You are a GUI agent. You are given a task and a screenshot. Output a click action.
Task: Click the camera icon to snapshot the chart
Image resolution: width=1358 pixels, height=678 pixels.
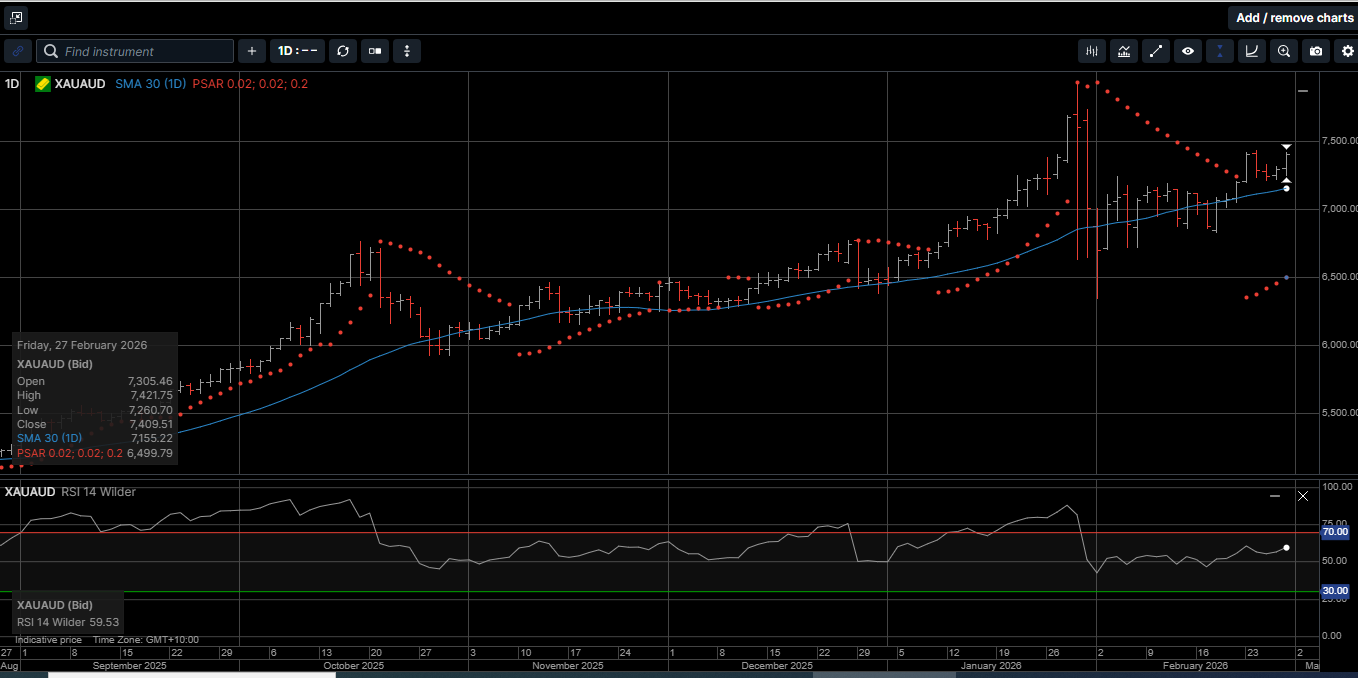pos(1315,51)
